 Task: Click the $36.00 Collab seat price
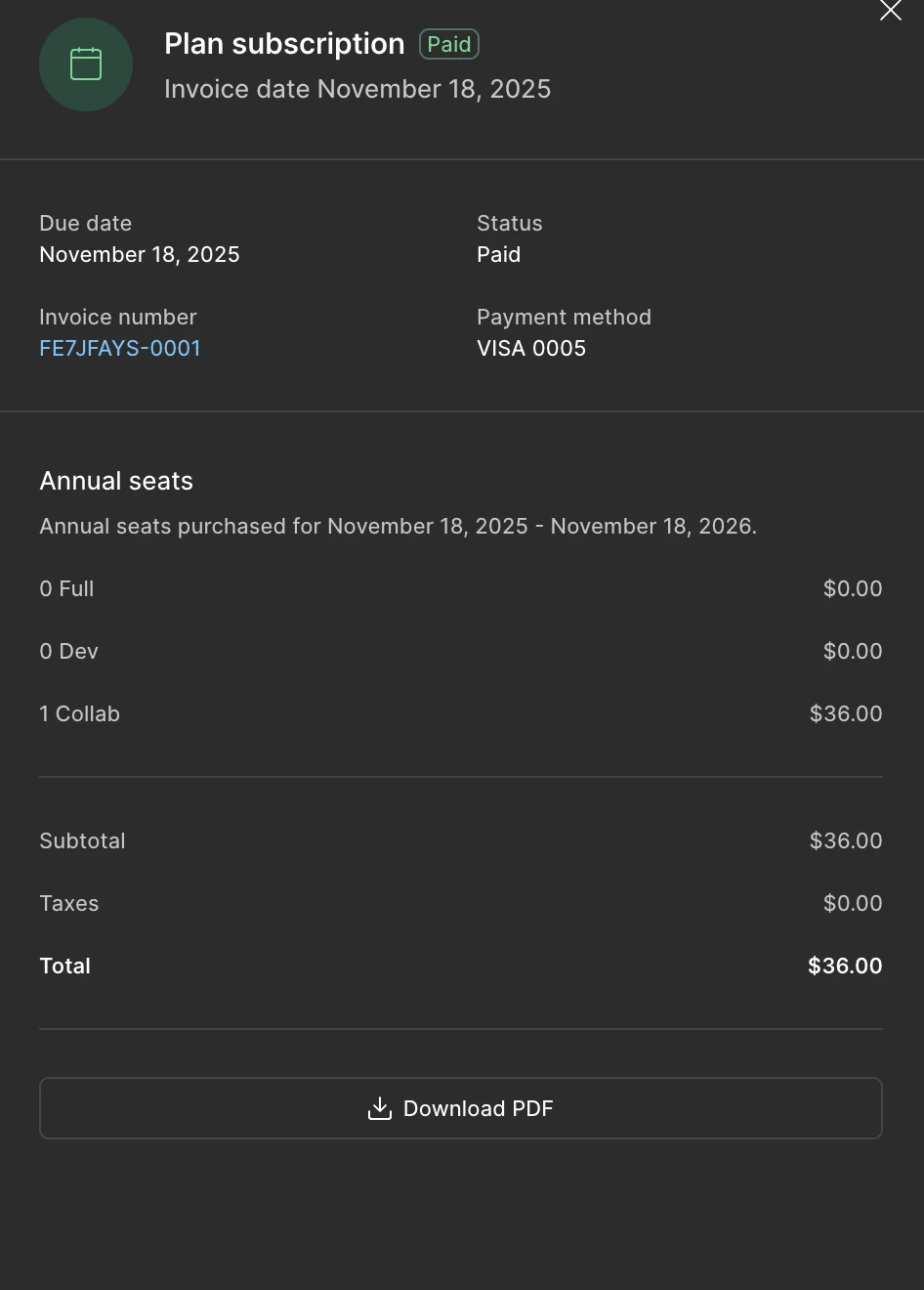pos(845,713)
